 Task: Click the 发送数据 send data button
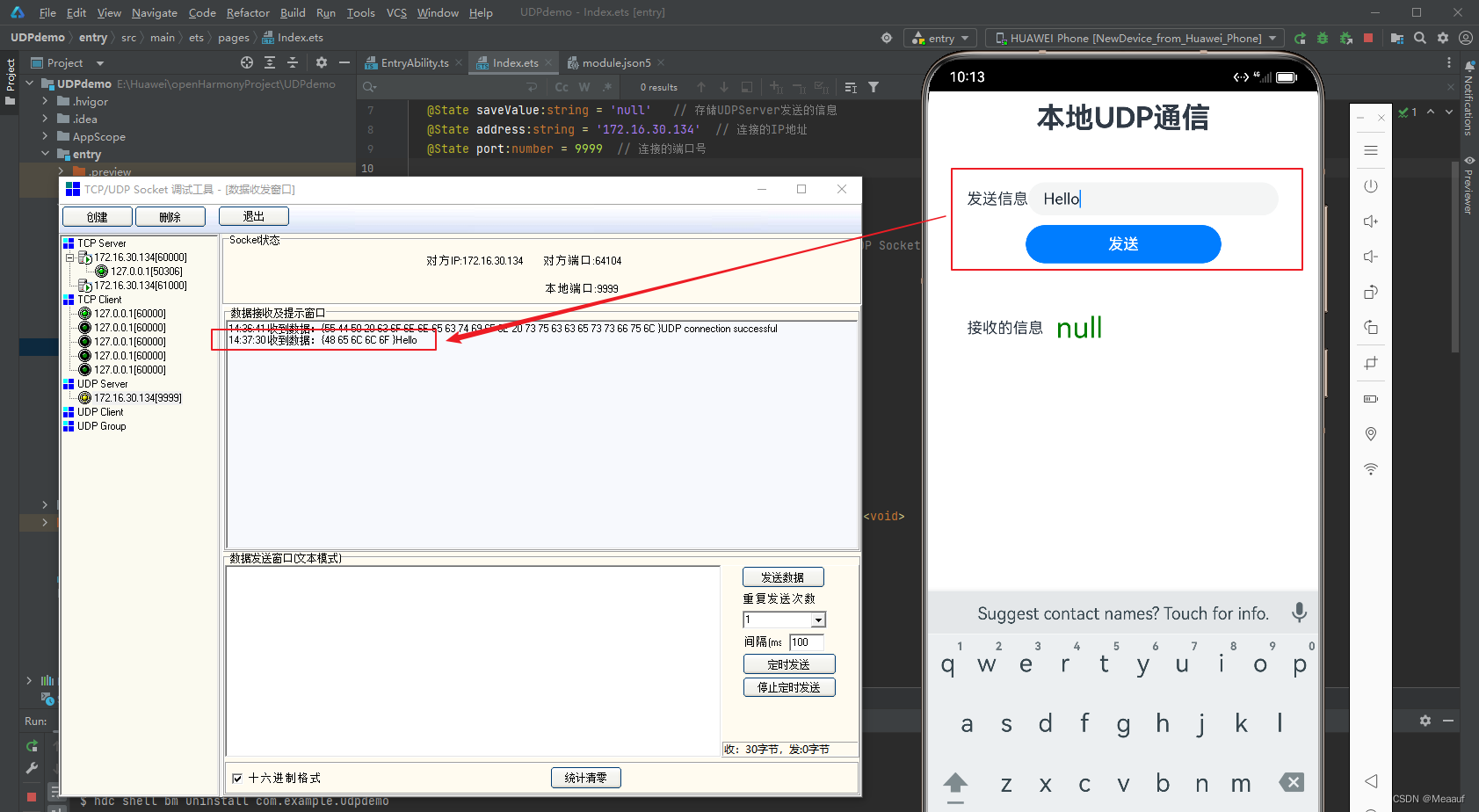click(x=783, y=577)
